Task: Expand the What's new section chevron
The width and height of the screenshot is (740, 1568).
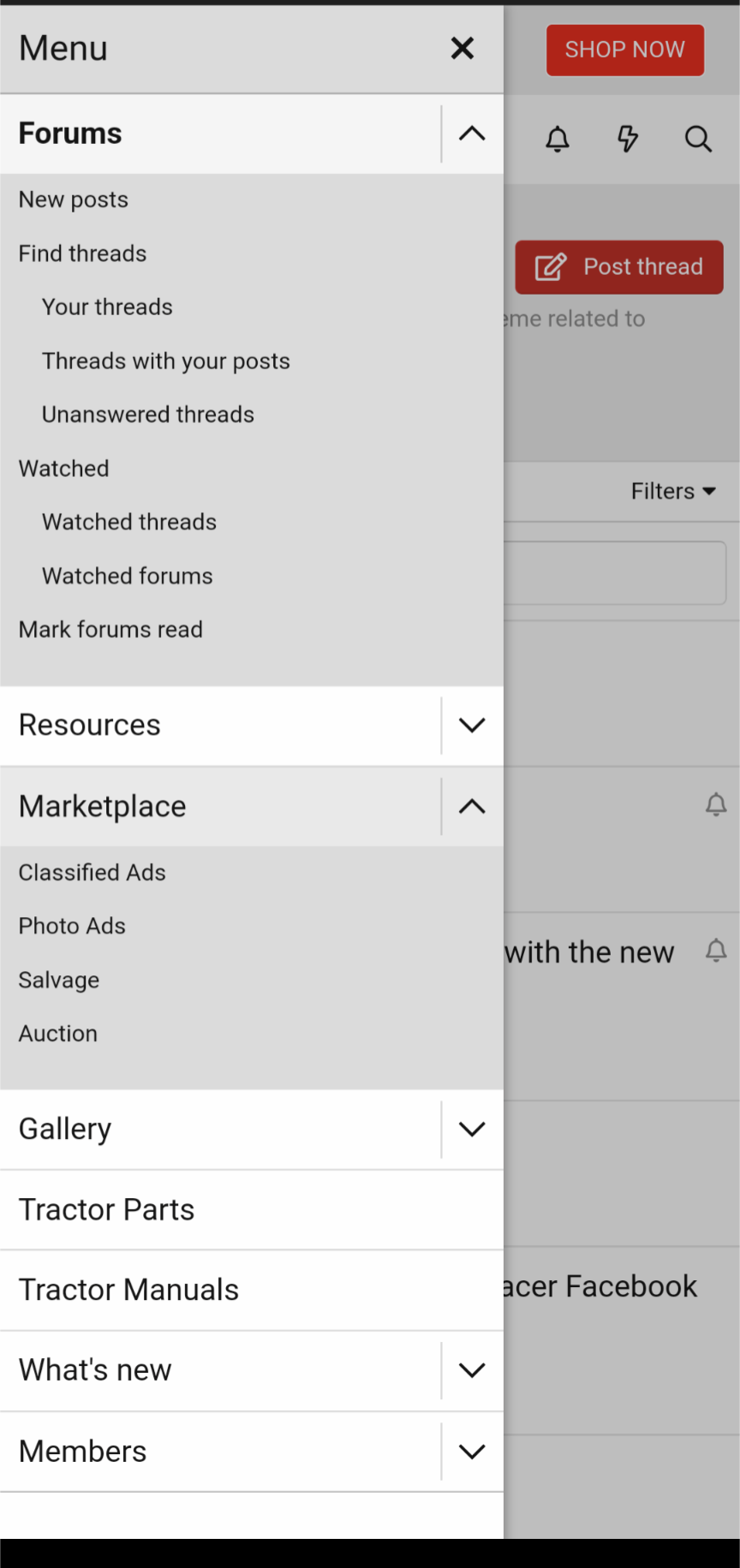Action: (x=472, y=1370)
